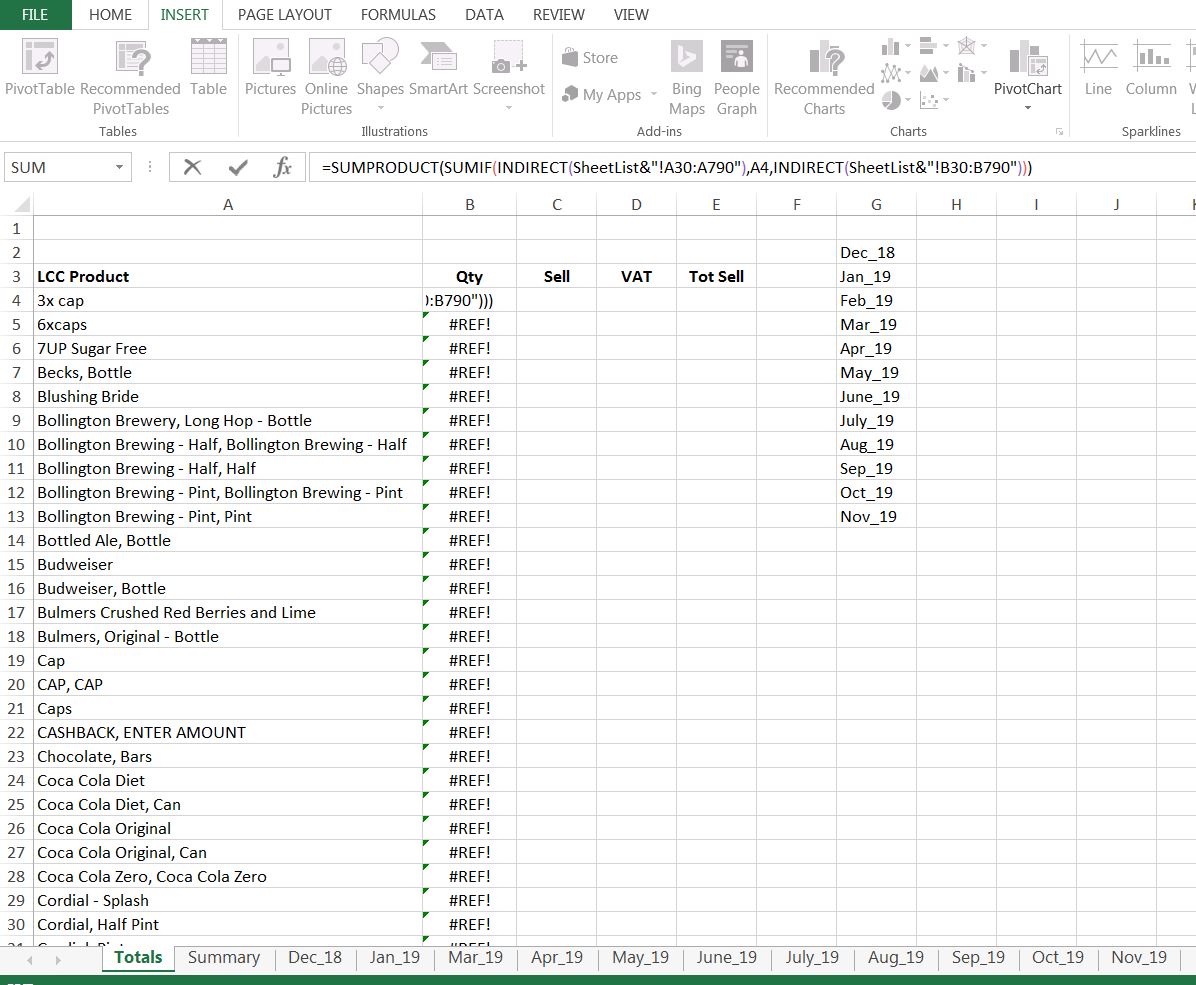
Task: Insert a PivotTable
Action: [x=40, y=69]
